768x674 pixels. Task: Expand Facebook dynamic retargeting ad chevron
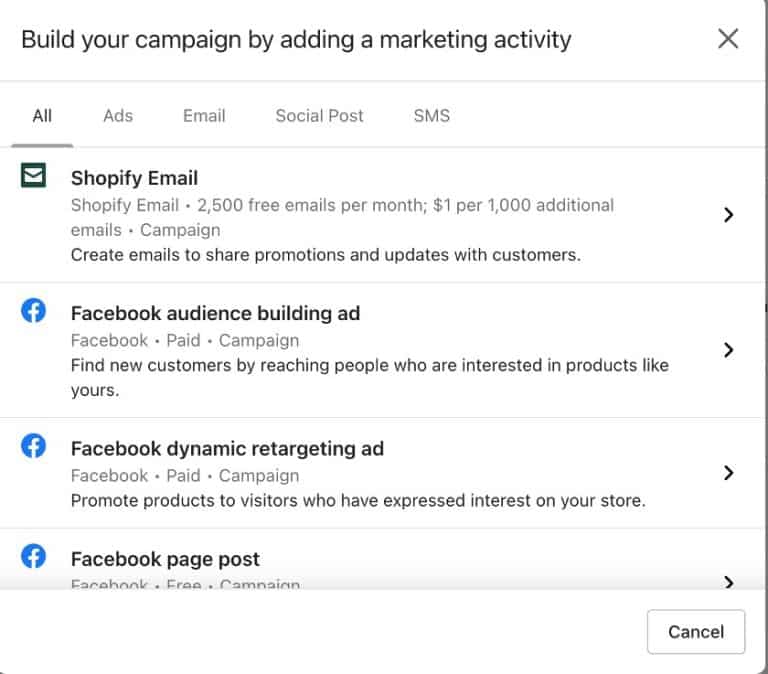729,473
